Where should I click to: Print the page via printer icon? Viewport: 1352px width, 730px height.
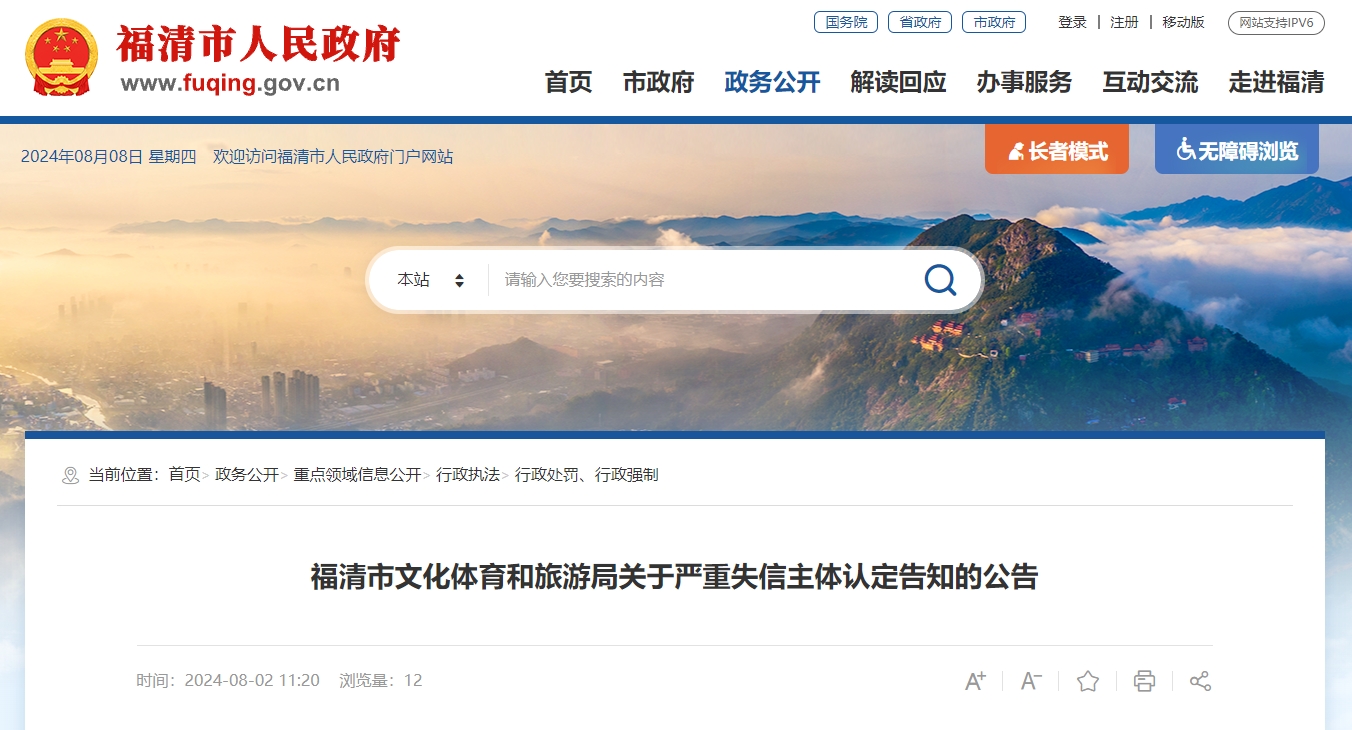[1144, 681]
